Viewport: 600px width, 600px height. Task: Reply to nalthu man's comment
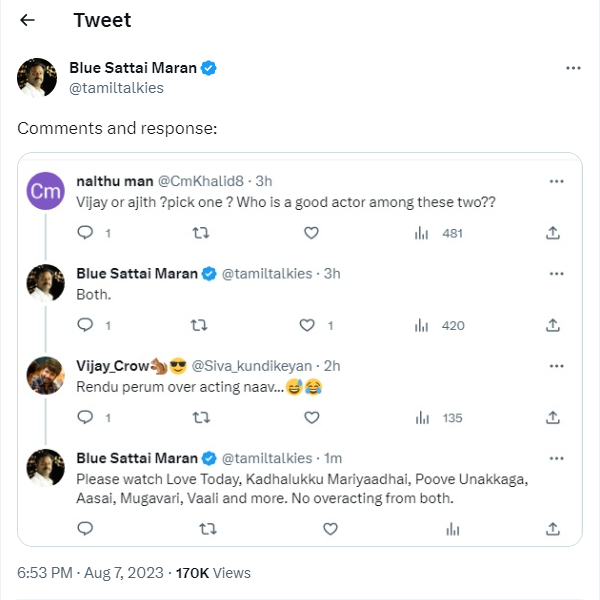click(x=85, y=233)
